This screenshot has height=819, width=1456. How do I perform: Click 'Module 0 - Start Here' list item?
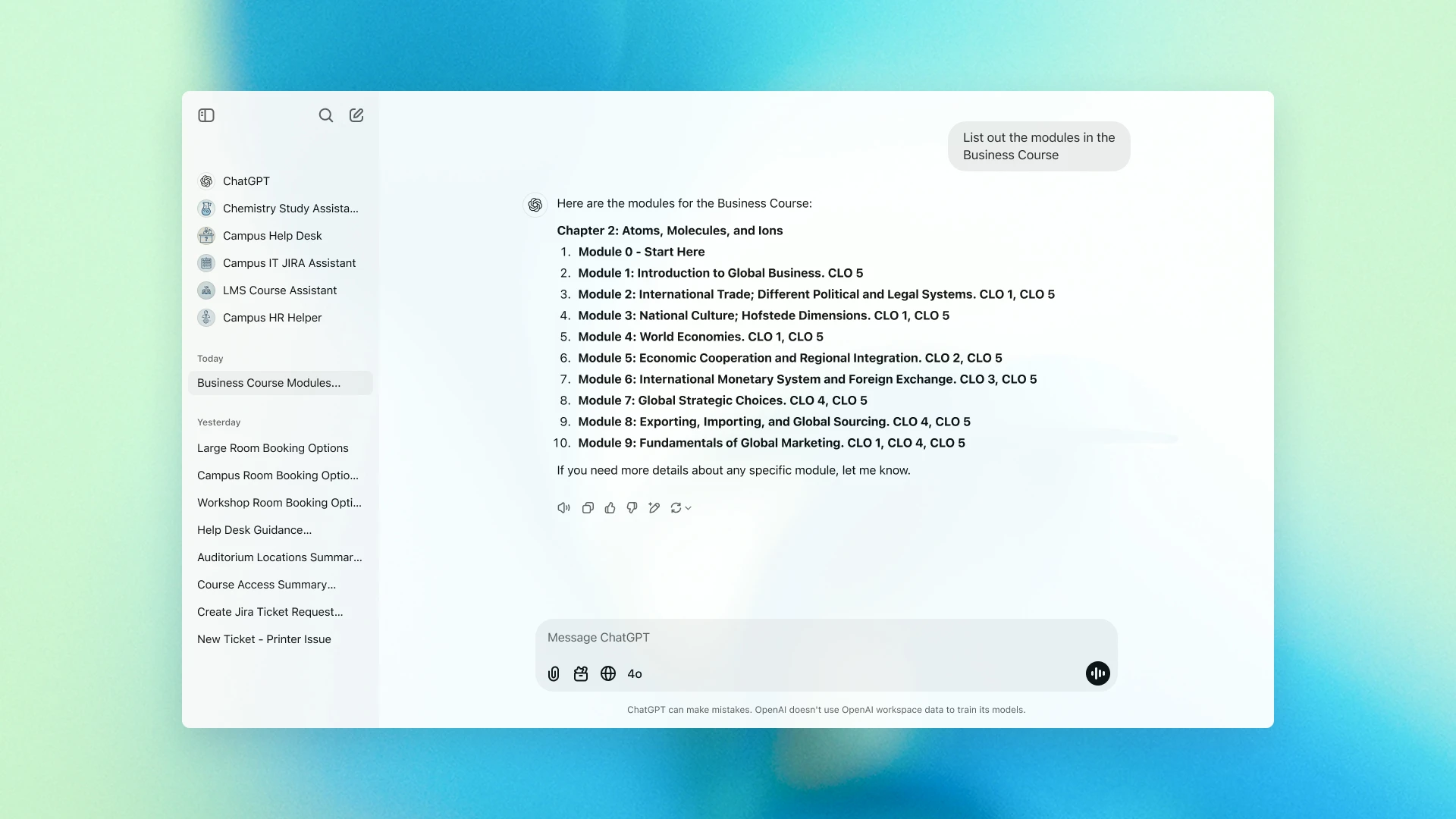coord(642,252)
